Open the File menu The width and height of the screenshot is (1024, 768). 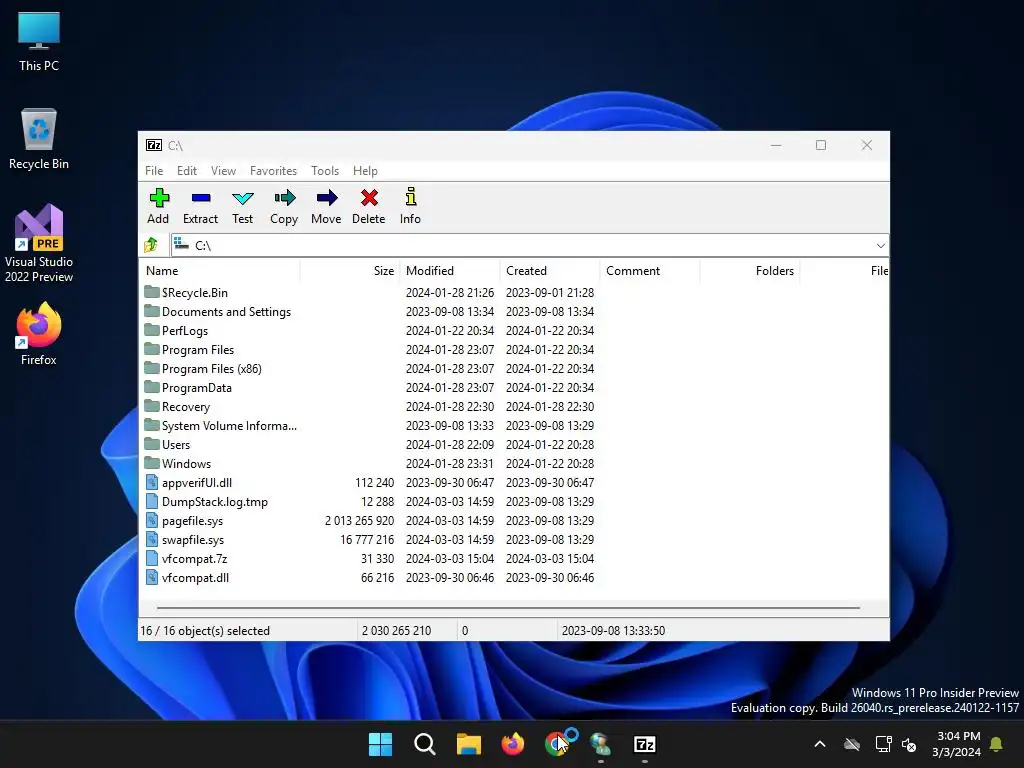pyautogui.click(x=154, y=170)
